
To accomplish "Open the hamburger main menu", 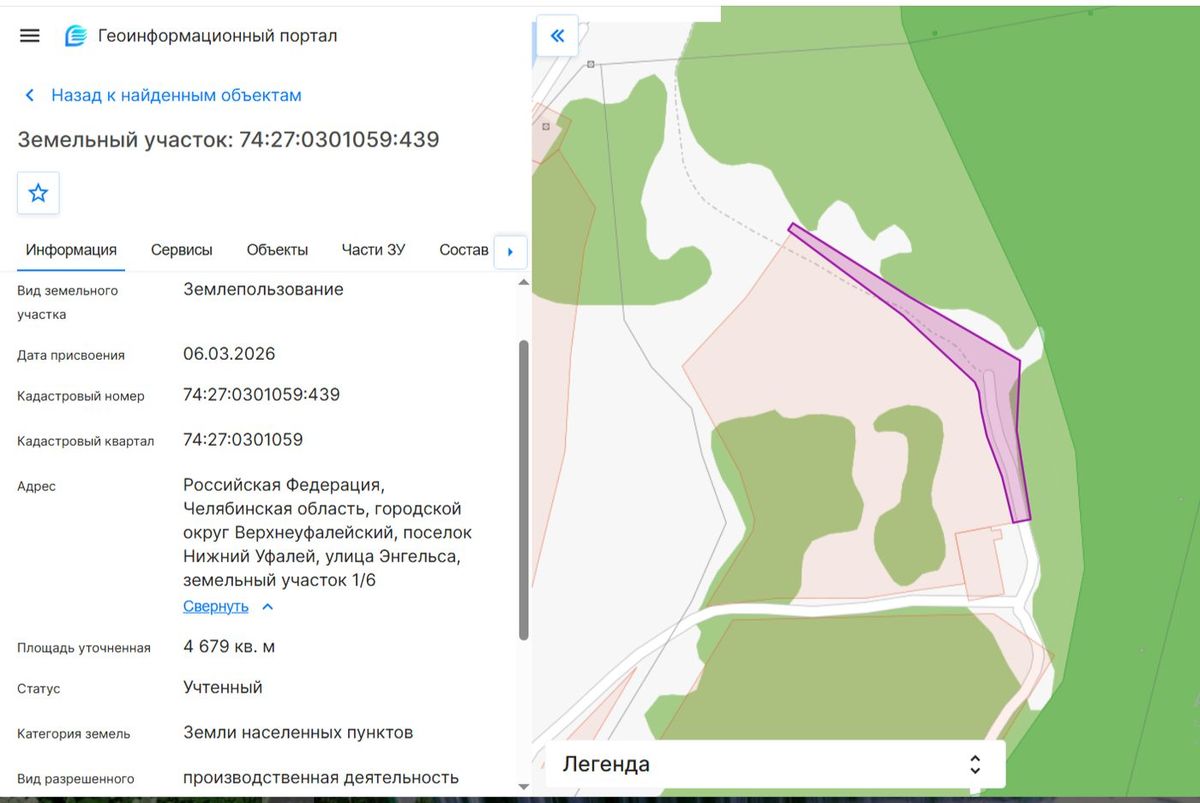I will (30, 36).
